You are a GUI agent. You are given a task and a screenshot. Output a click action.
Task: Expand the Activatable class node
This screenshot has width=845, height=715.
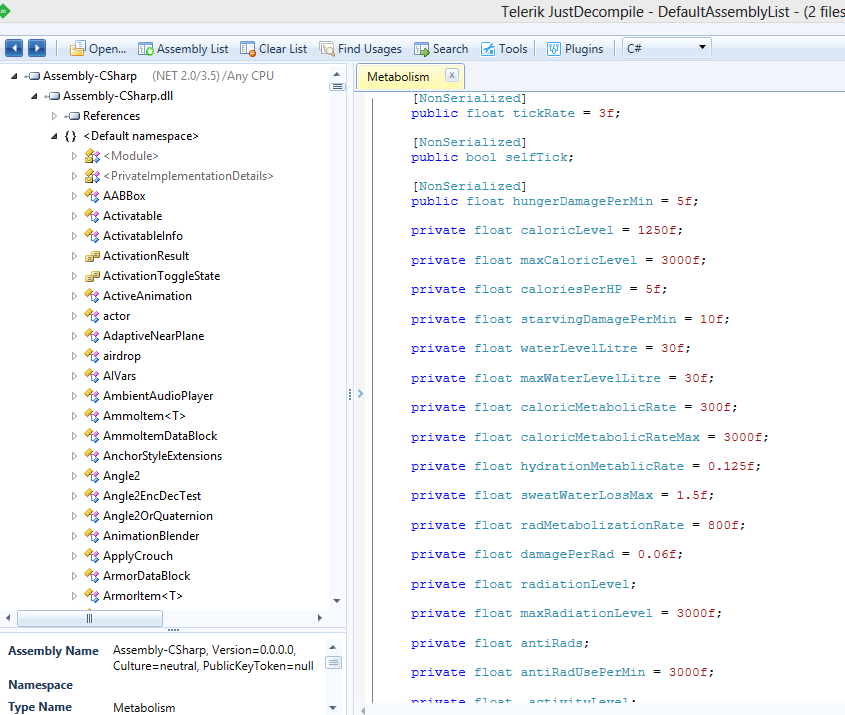(74, 216)
